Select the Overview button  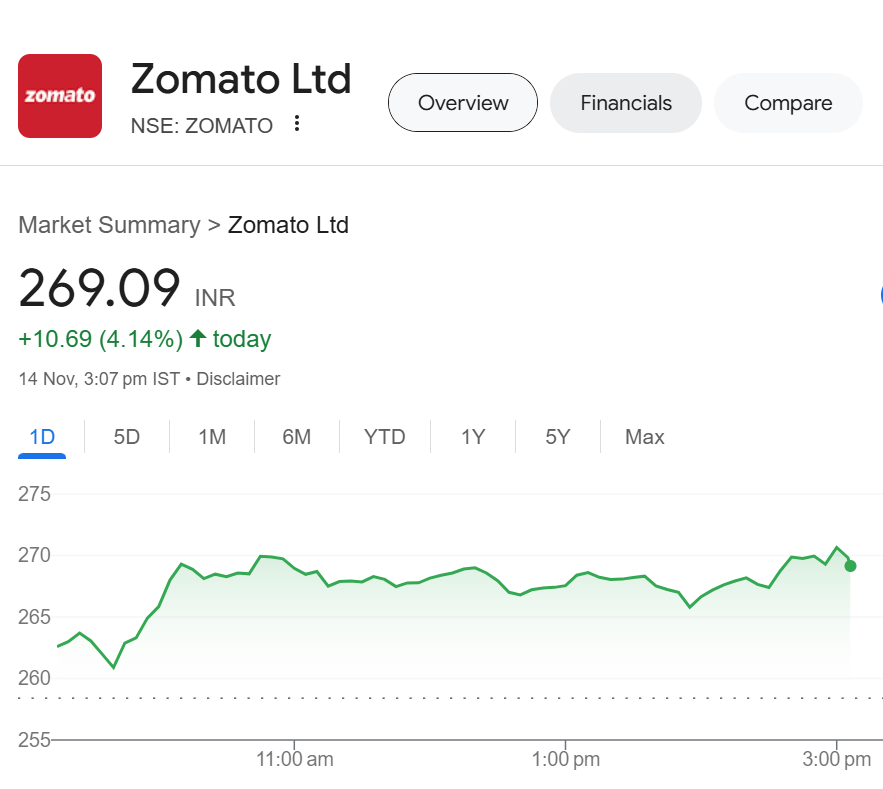[x=462, y=102]
